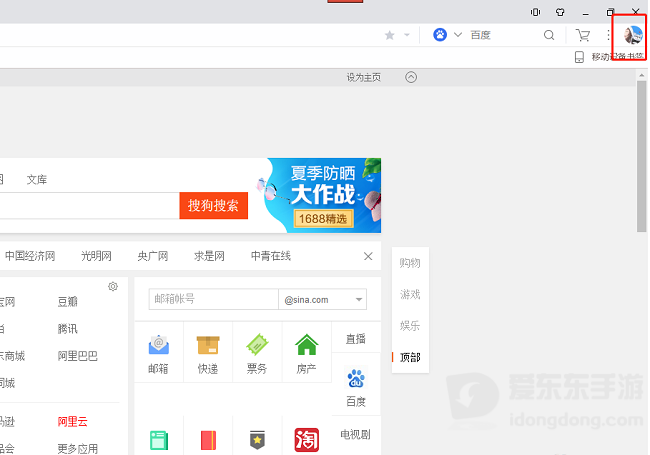This screenshot has width=650, height=455.
Task: Click the Baidu paw search engine icon
Action: [x=440, y=35]
